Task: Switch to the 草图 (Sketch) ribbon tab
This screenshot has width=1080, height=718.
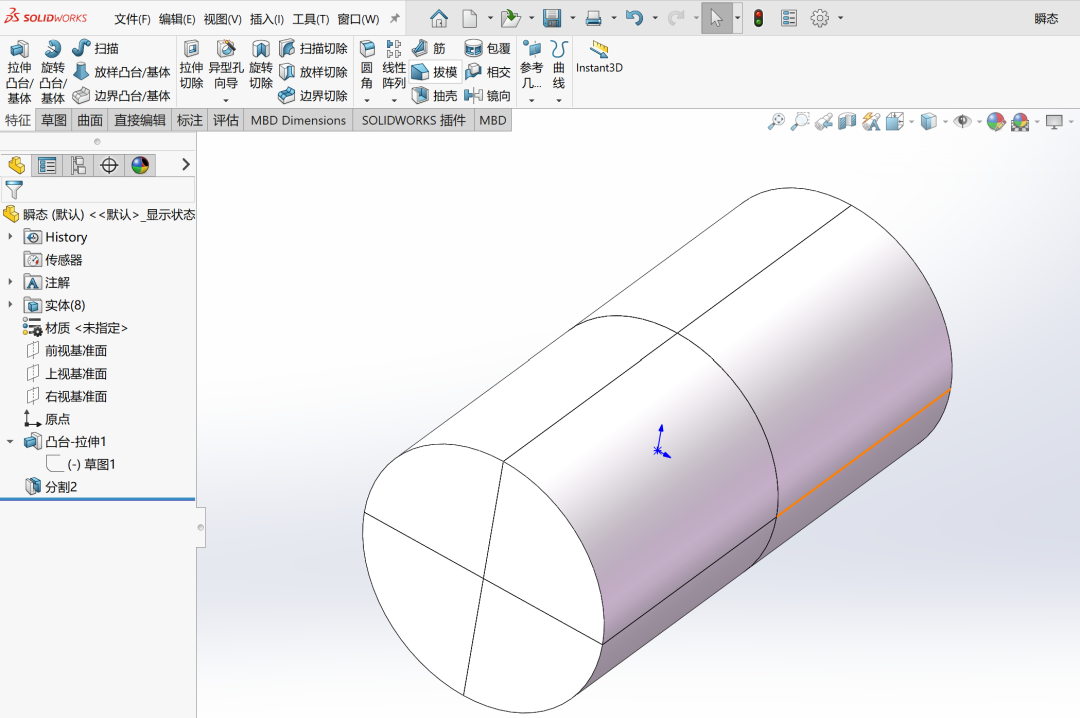Action: point(54,121)
